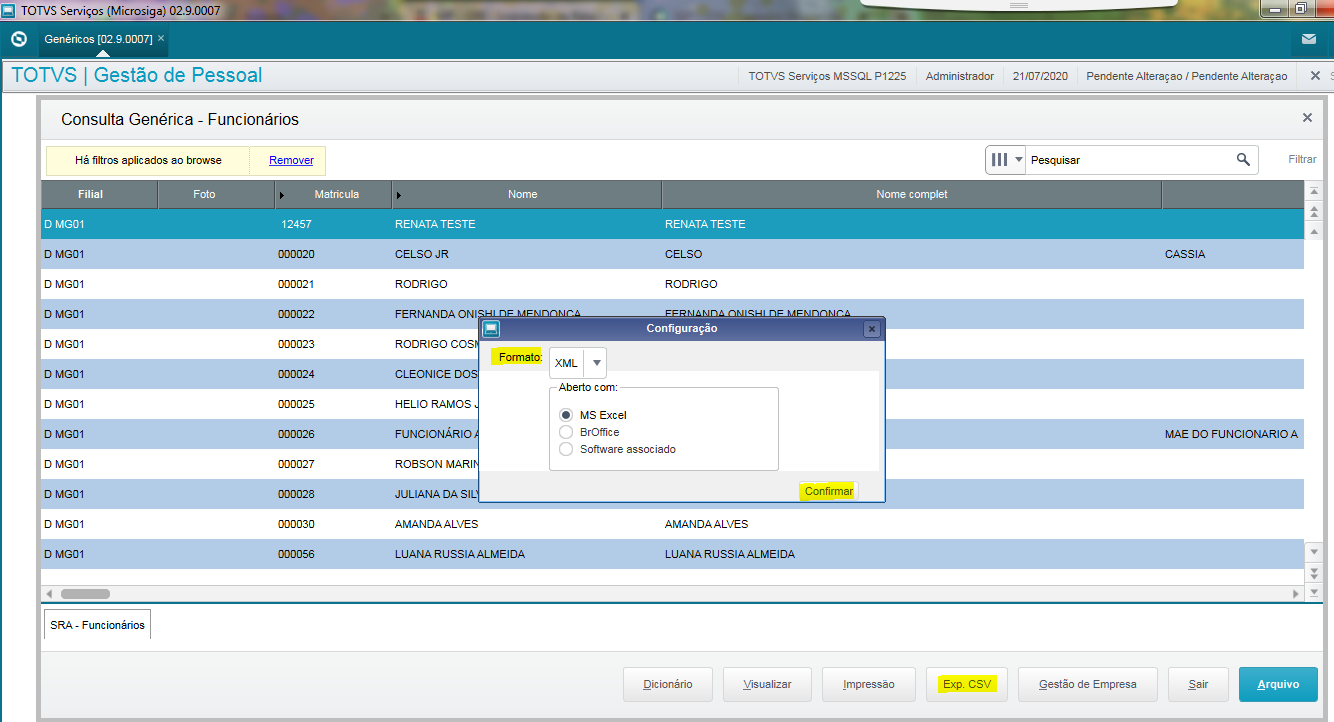Select Software associado radio option
The height and width of the screenshot is (722, 1334).
[566, 449]
